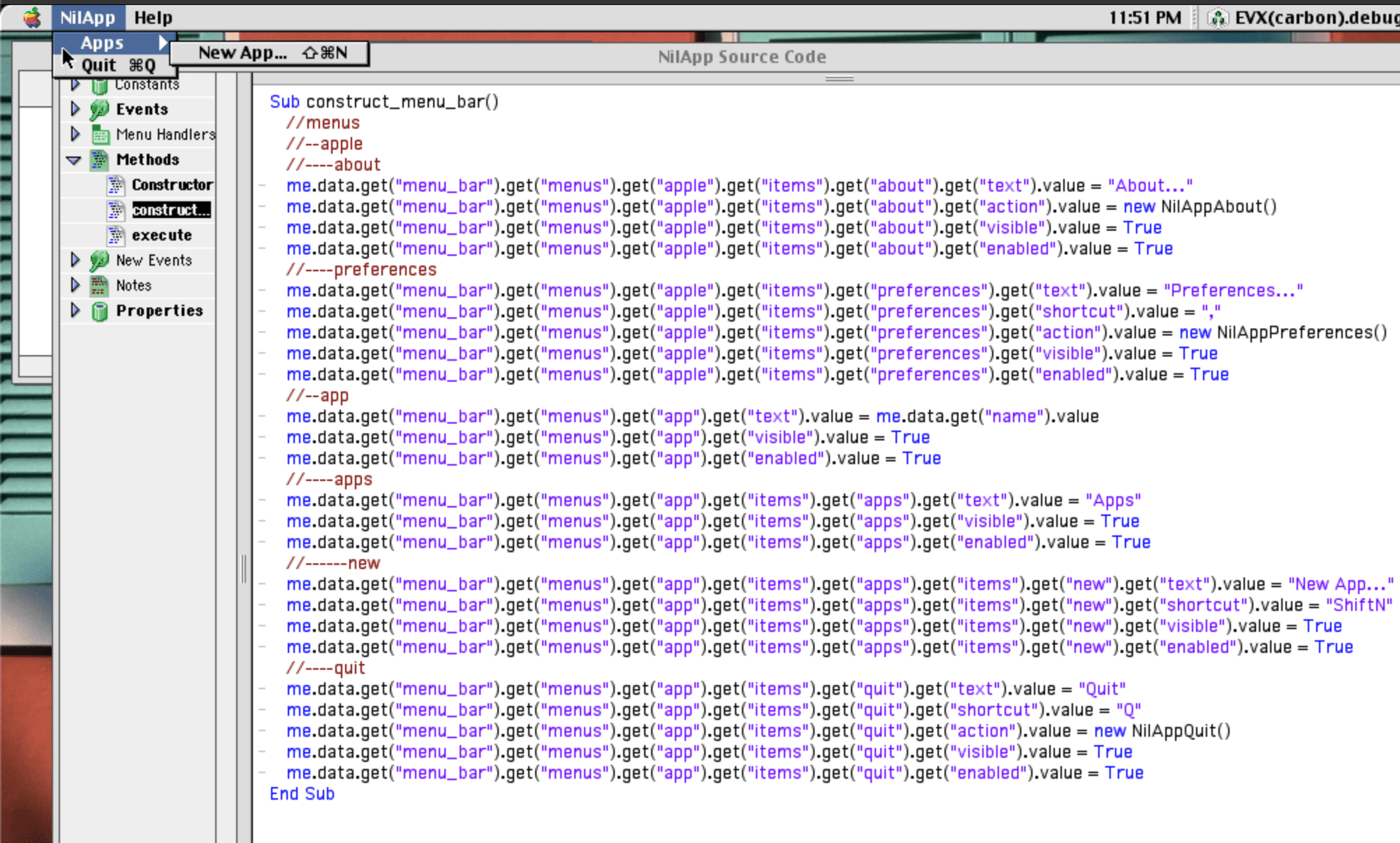Choose Quit from the NilApp menu

point(115,65)
